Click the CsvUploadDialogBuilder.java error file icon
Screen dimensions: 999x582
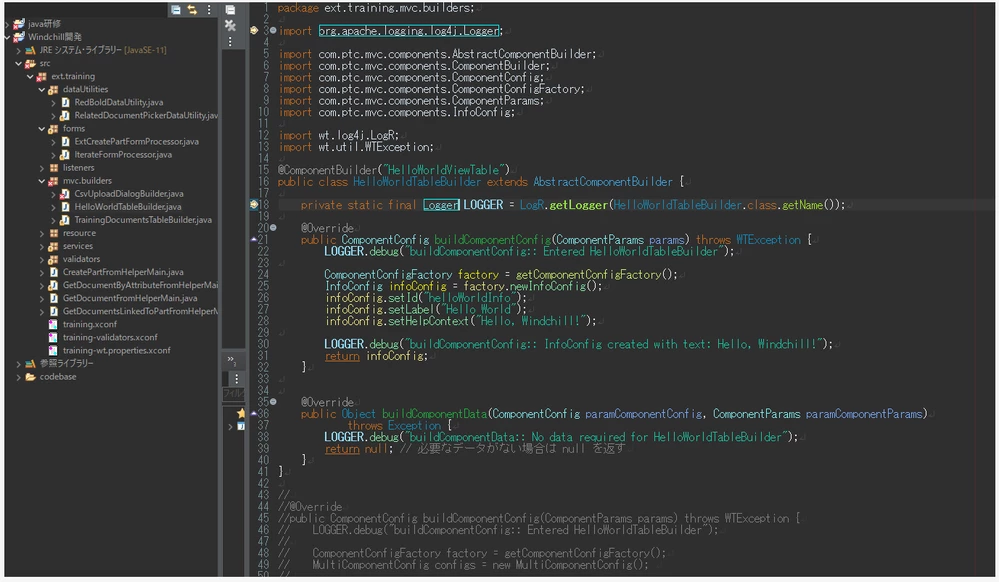point(65,194)
